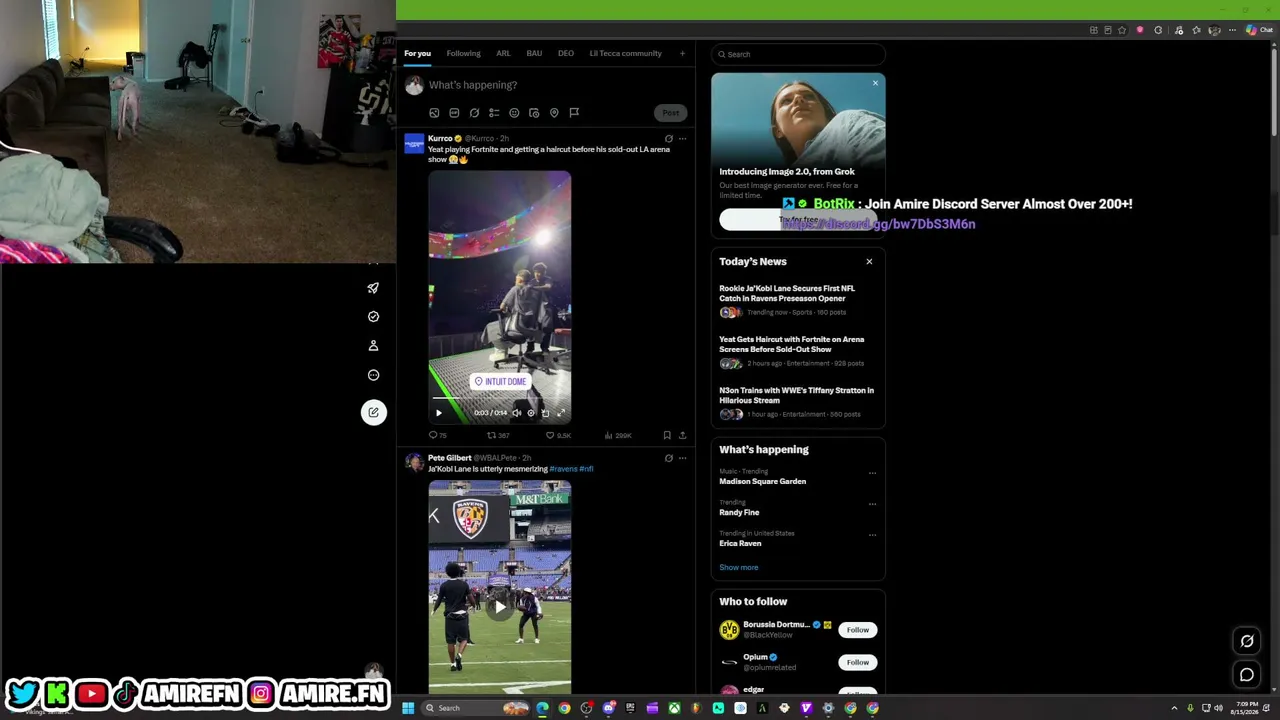Open Grok actions on Kurrco's post

tap(669, 138)
